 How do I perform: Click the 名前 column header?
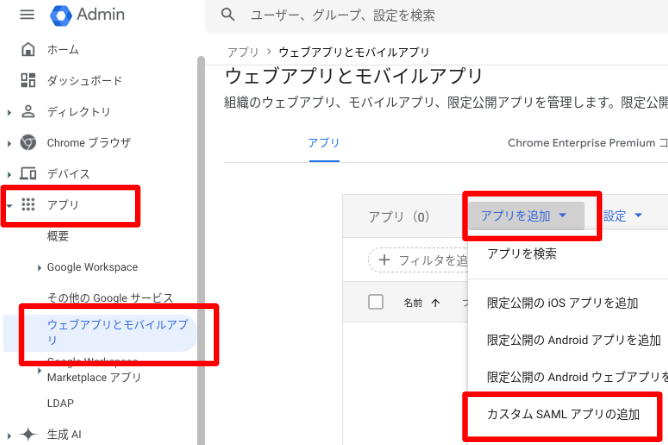point(413,303)
